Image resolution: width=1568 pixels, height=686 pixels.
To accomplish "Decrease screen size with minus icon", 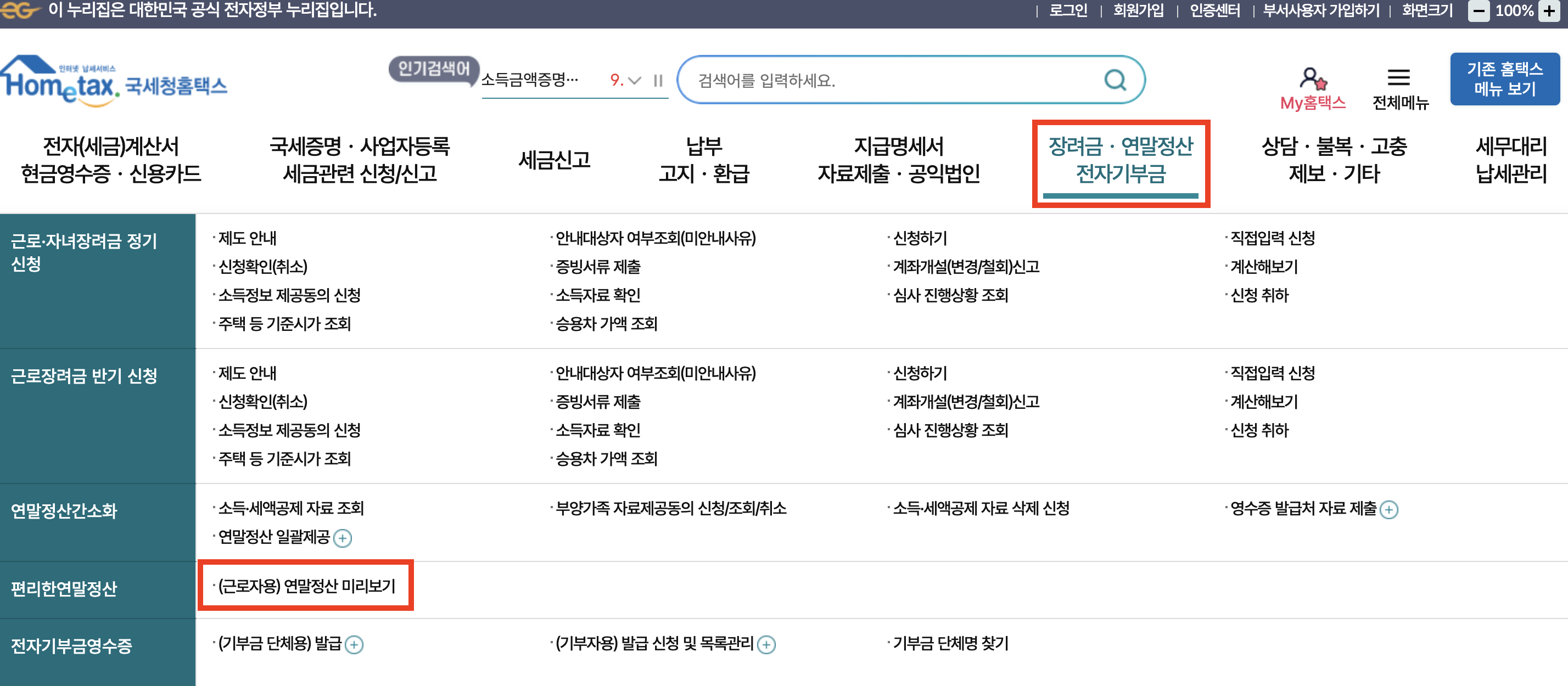I will pyautogui.click(x=1479, y=11).
